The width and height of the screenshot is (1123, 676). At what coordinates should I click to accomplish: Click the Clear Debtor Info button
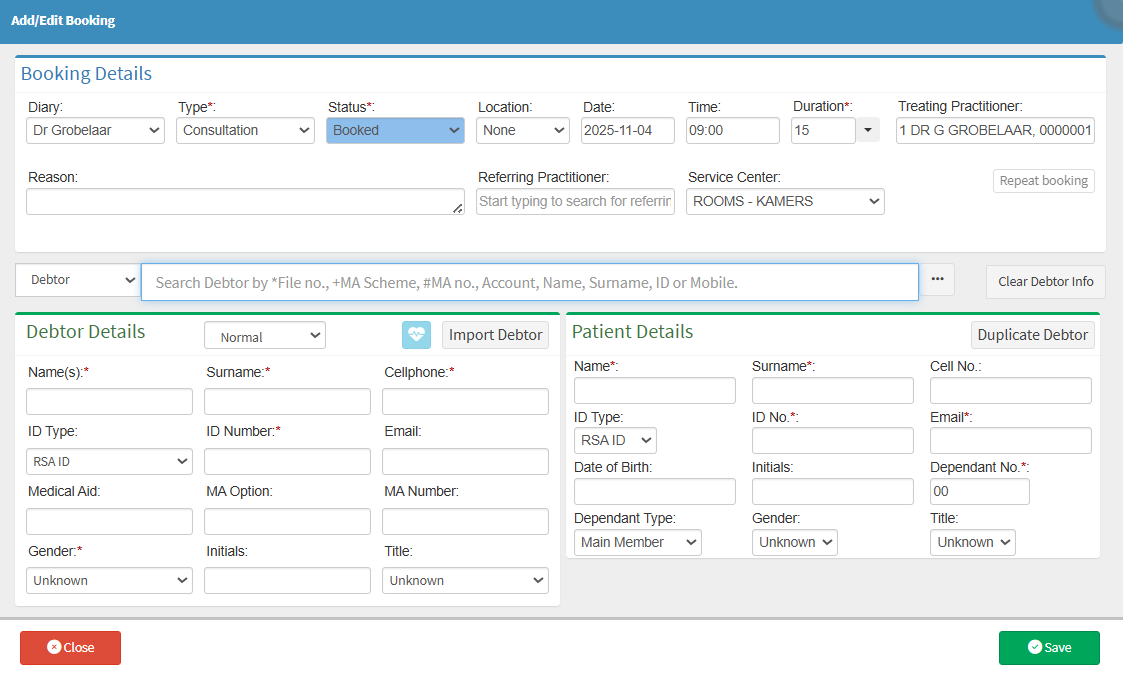tap(1045, 281)
